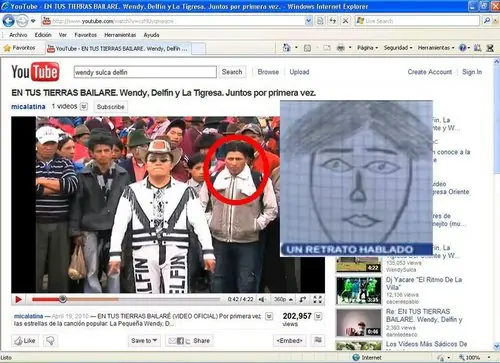The height and width of the screenshot is (363, 500).
Task: Click Sign In link
Action: click(472, 72)
